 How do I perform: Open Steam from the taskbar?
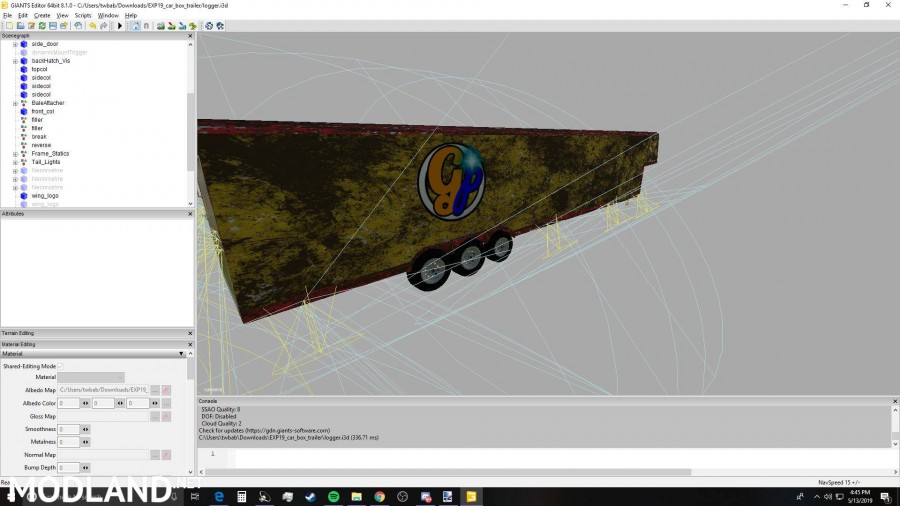(311, 497)
